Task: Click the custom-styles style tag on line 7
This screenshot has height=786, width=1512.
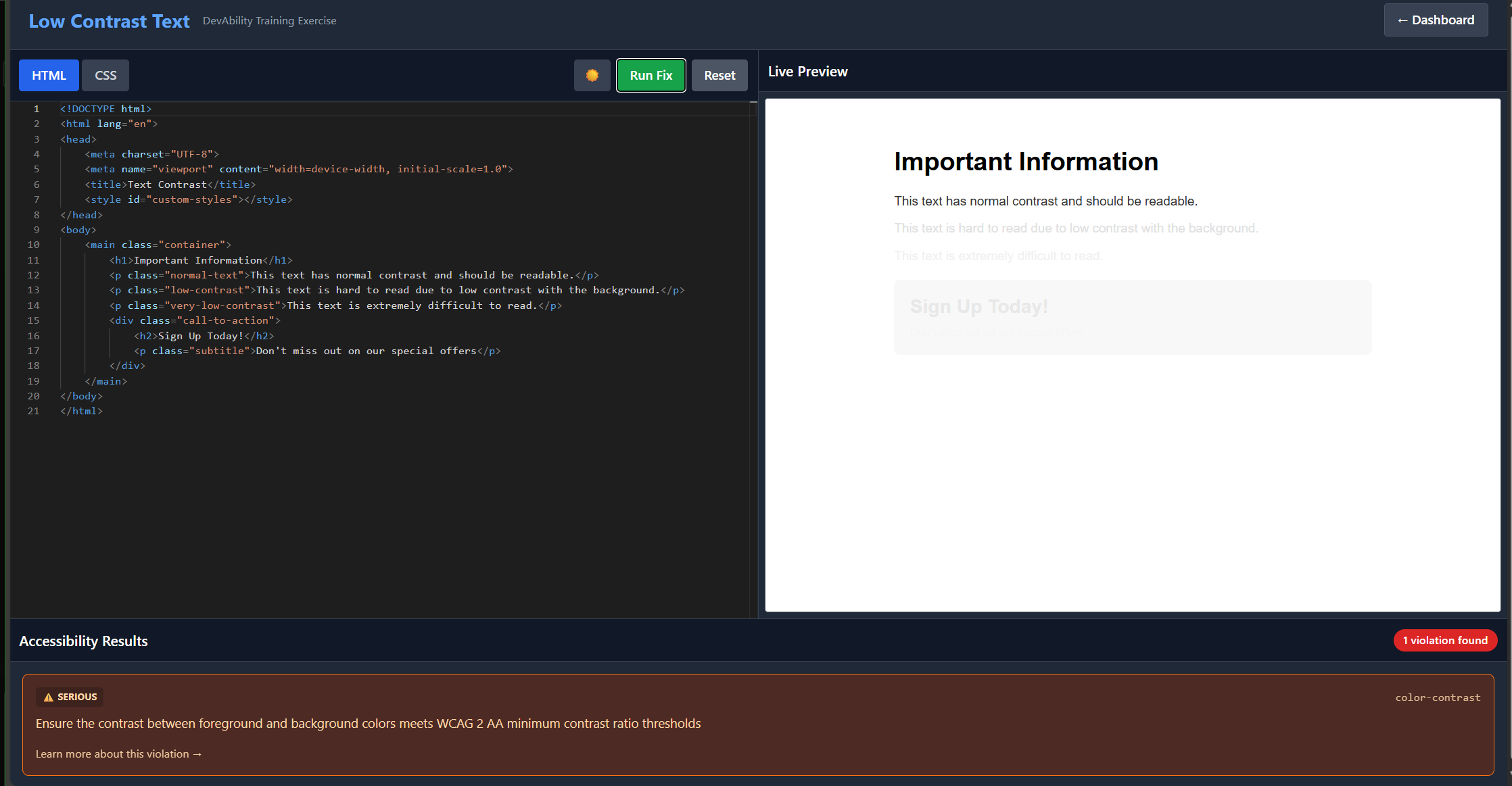Action: coord(189,199)
